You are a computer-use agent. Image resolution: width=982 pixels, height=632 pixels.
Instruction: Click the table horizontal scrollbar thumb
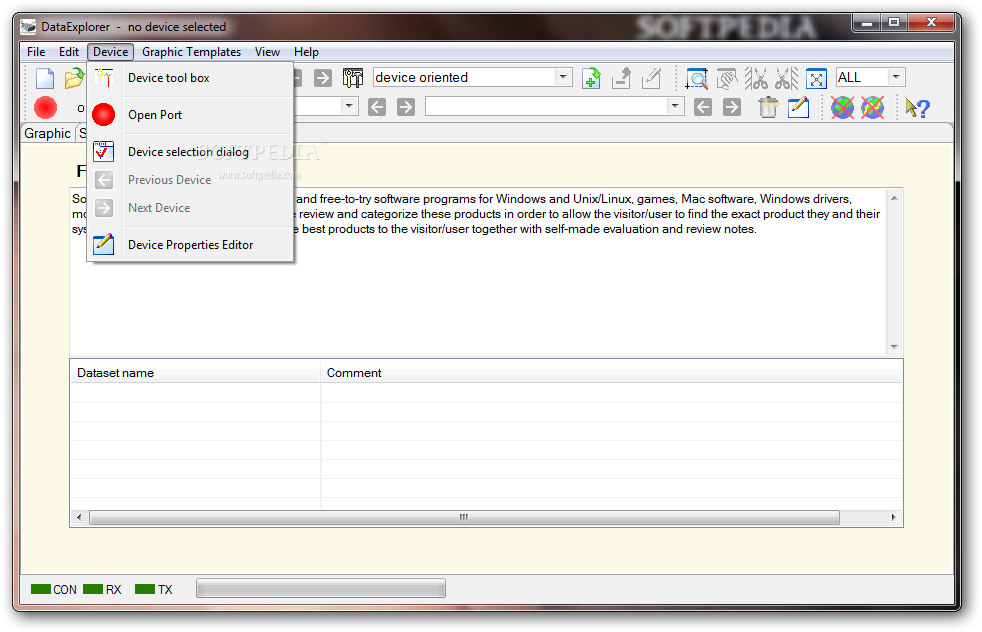464,517
